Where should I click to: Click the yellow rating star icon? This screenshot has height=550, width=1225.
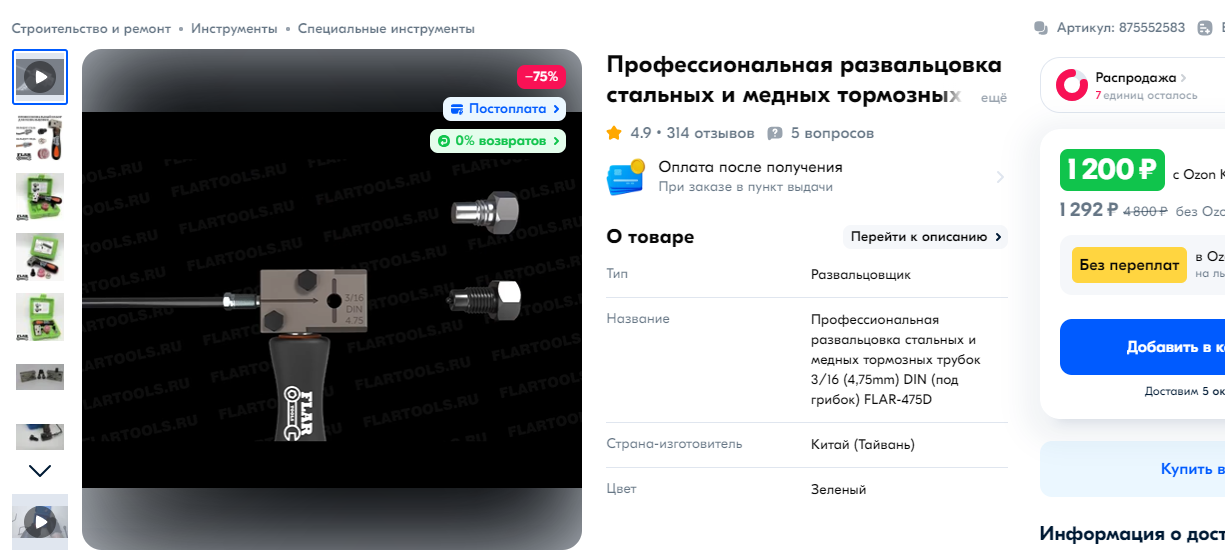615,133
